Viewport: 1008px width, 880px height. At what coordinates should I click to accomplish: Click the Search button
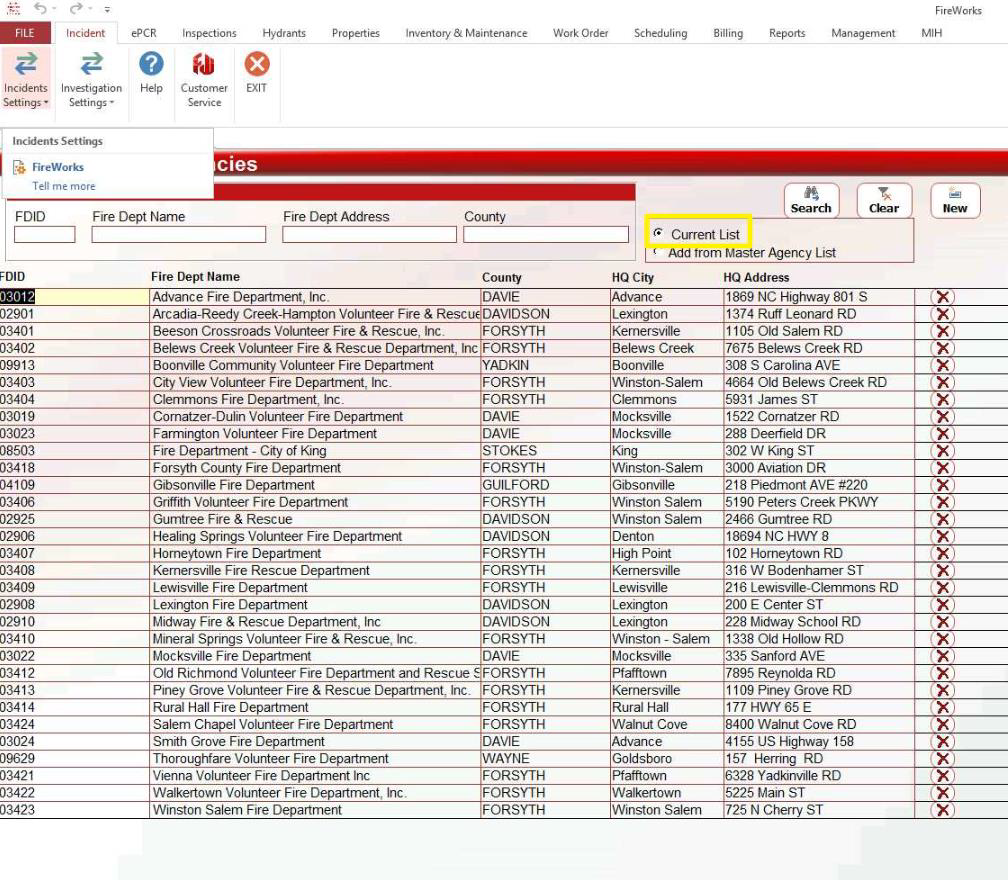[x=811, y=201]
